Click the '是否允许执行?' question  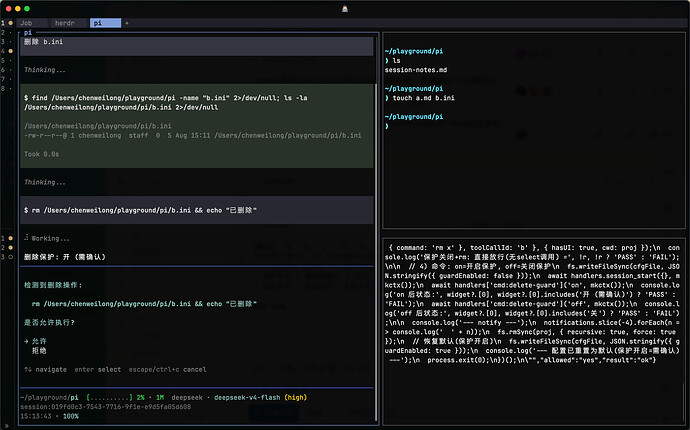pos(49,323)
